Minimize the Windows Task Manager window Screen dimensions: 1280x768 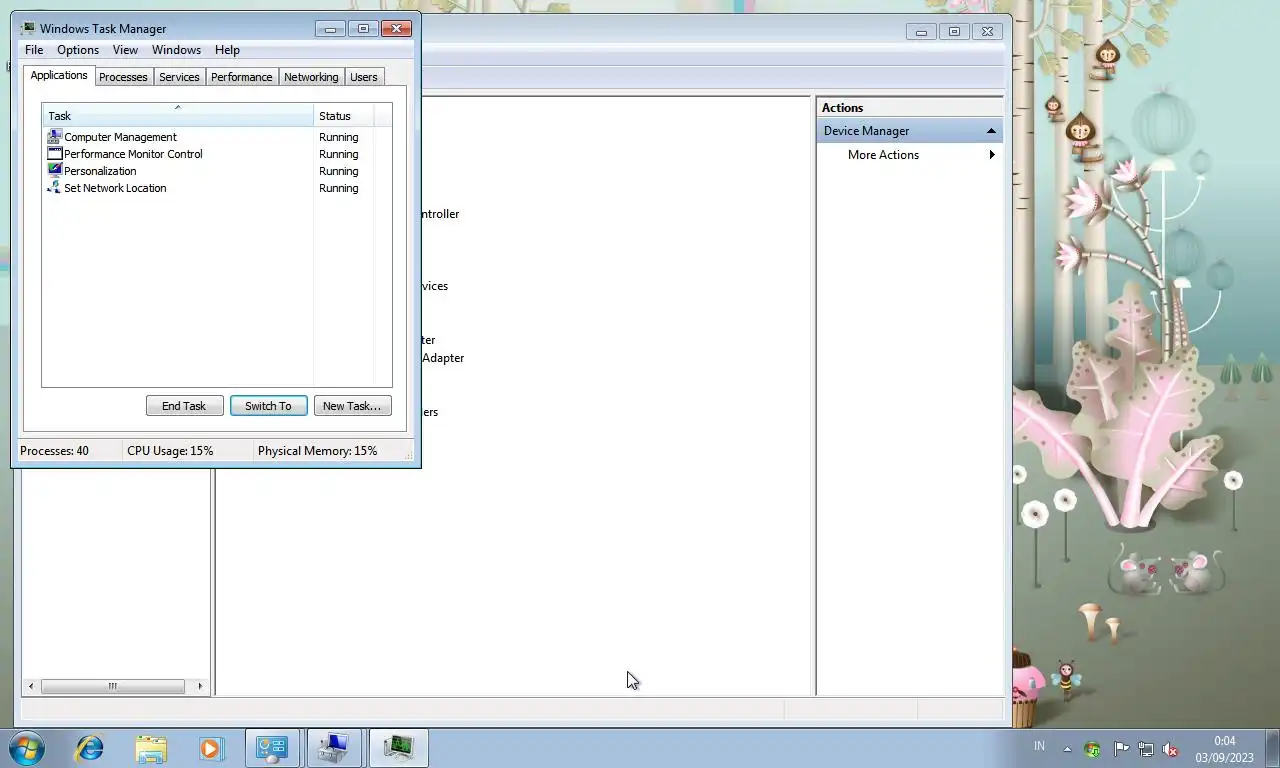tap(330, 29)
